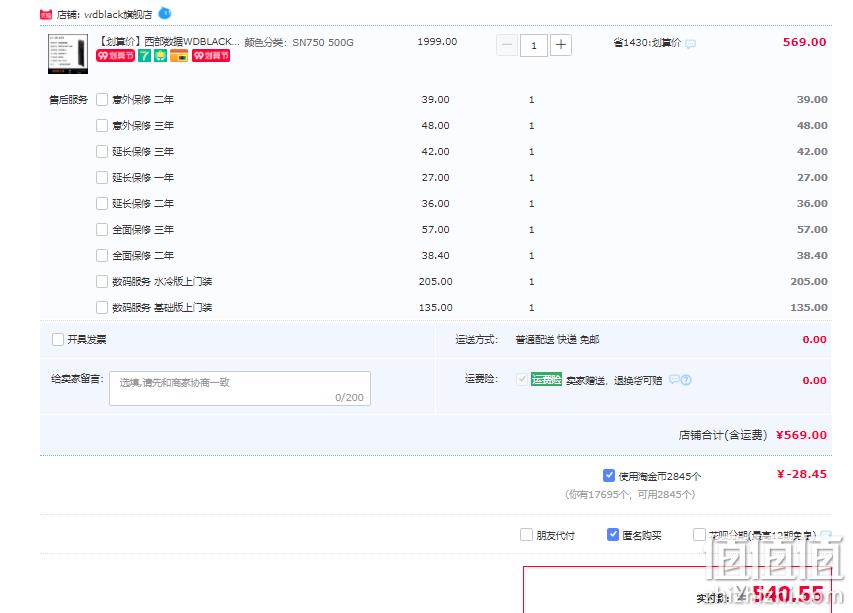Click the 你有17695个，可用2845个 note
853x613 pixels.
tap(630, 494)
